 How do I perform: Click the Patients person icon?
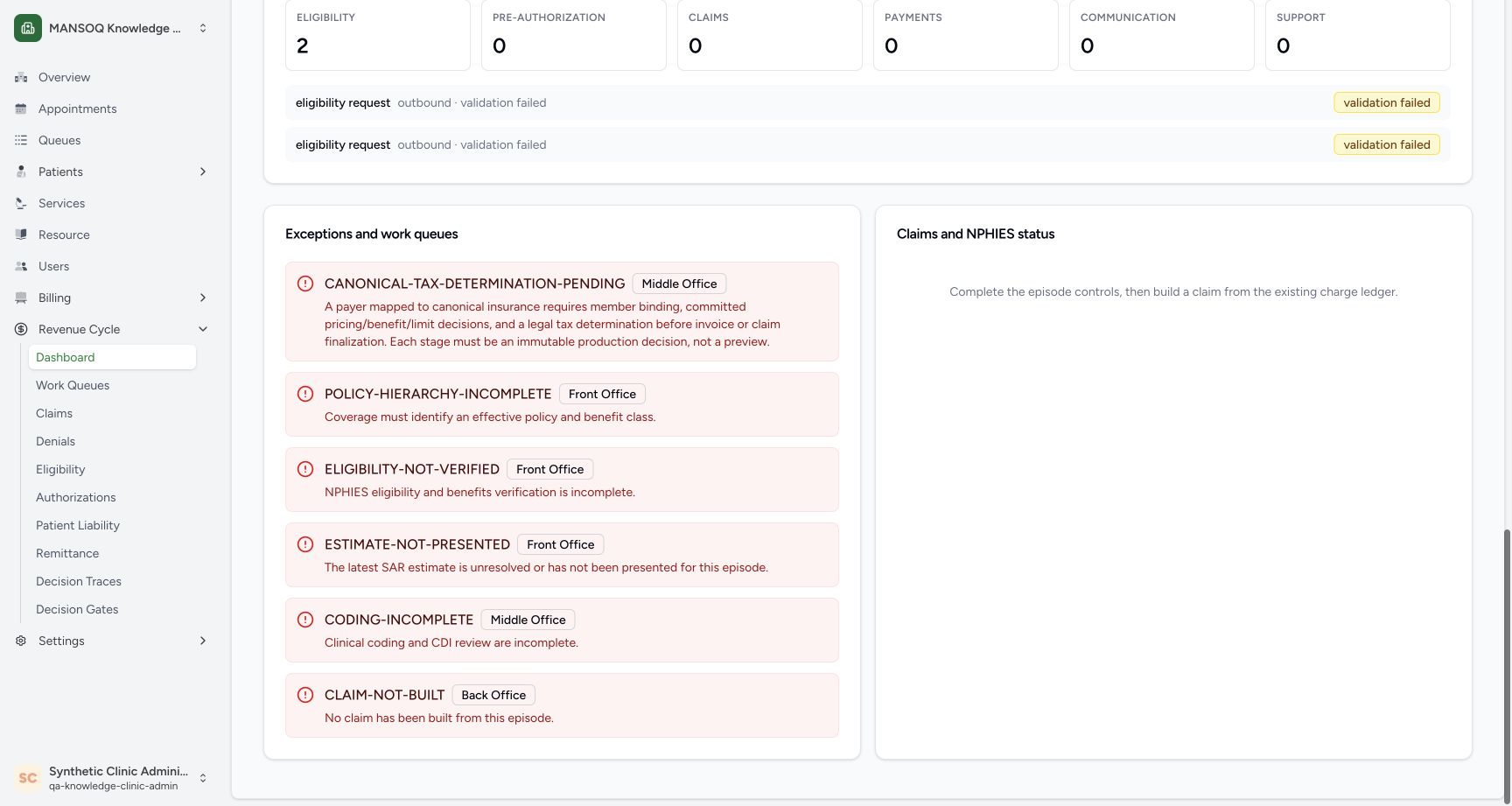tap(21, 172)
